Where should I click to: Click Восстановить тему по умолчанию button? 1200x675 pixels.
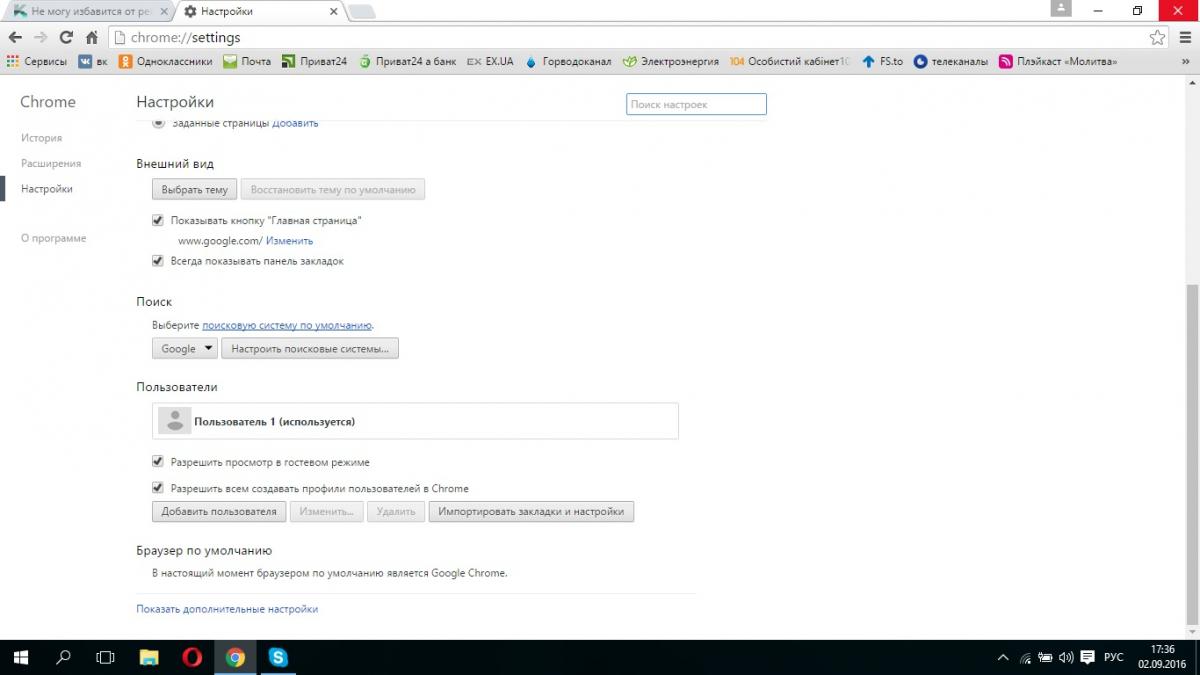click(333, 189)
